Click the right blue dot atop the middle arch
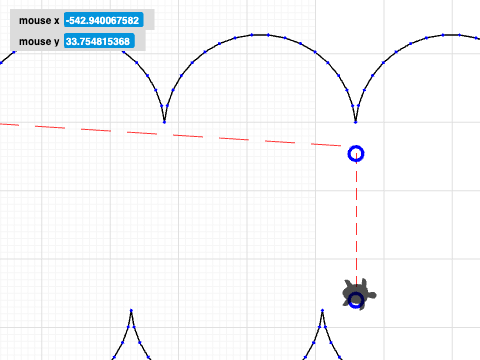This screenshot has height=360, width=480. pos(268,35)
